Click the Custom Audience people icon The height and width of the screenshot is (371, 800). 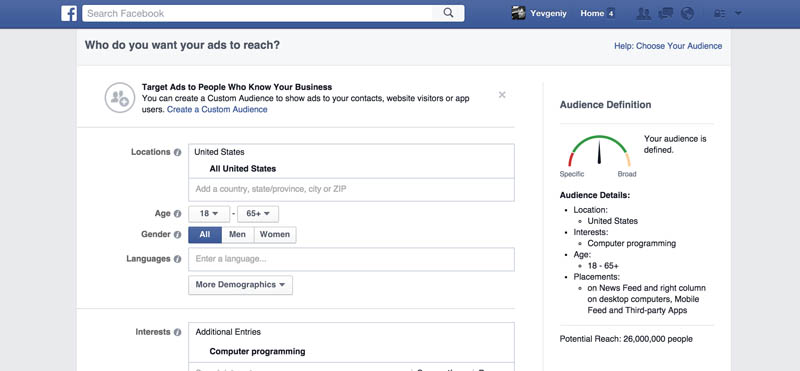pos(120,97)
